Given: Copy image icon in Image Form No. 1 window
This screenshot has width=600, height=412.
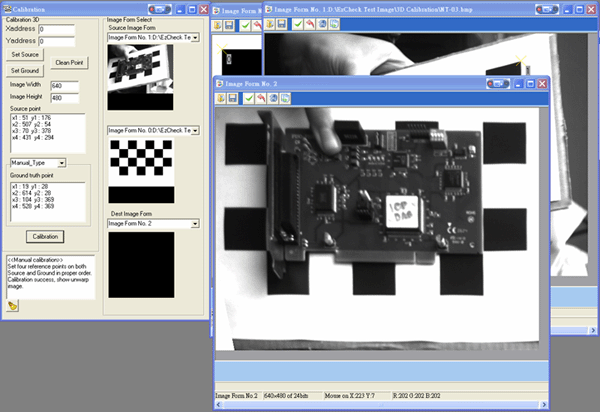Looking at the screenshot, I should pyautogui.click(x=334, y=24).
